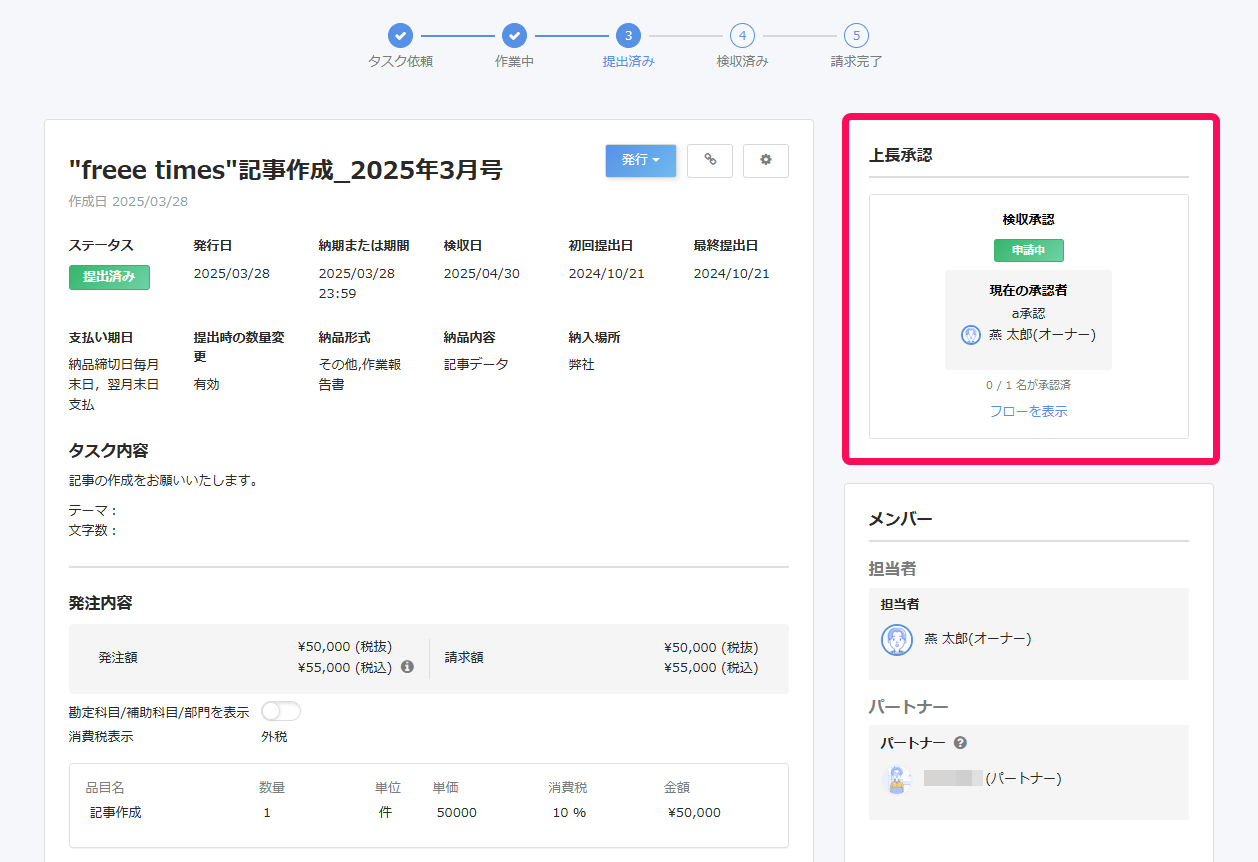Click 支払い期日 value 納品締切日毎月末日
The width and height of the screenshot is (1258, 862).
[x=114, y=384]
